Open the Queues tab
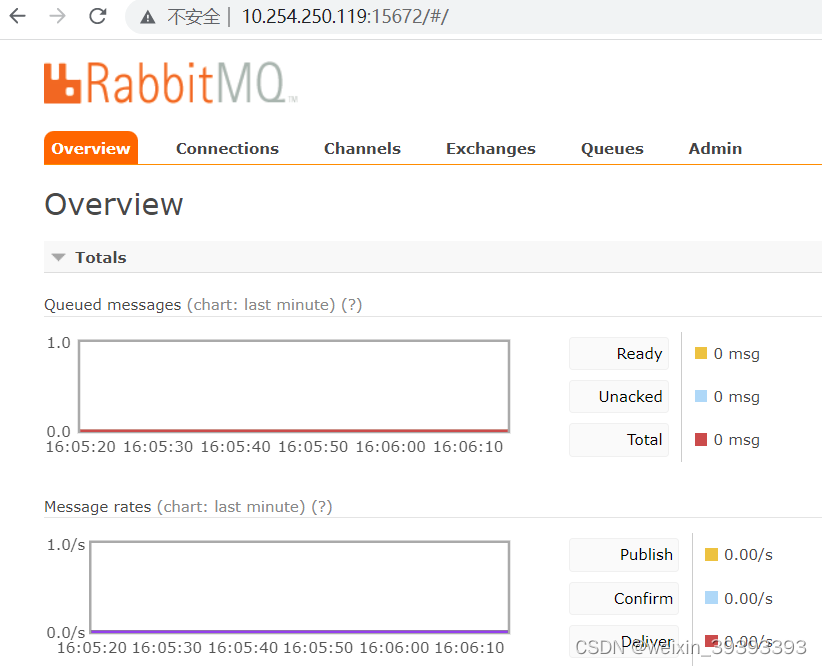Viewport: 822px width, 666px height. (612, 148)
